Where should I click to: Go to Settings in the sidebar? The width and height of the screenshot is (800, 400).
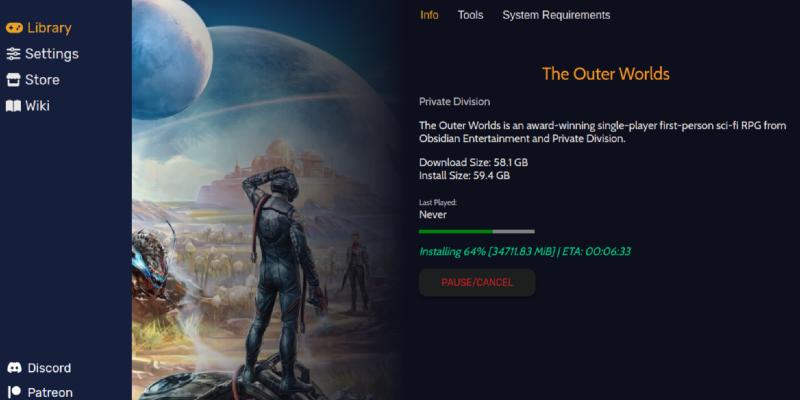pyautogui.click(x=42, y=54)
